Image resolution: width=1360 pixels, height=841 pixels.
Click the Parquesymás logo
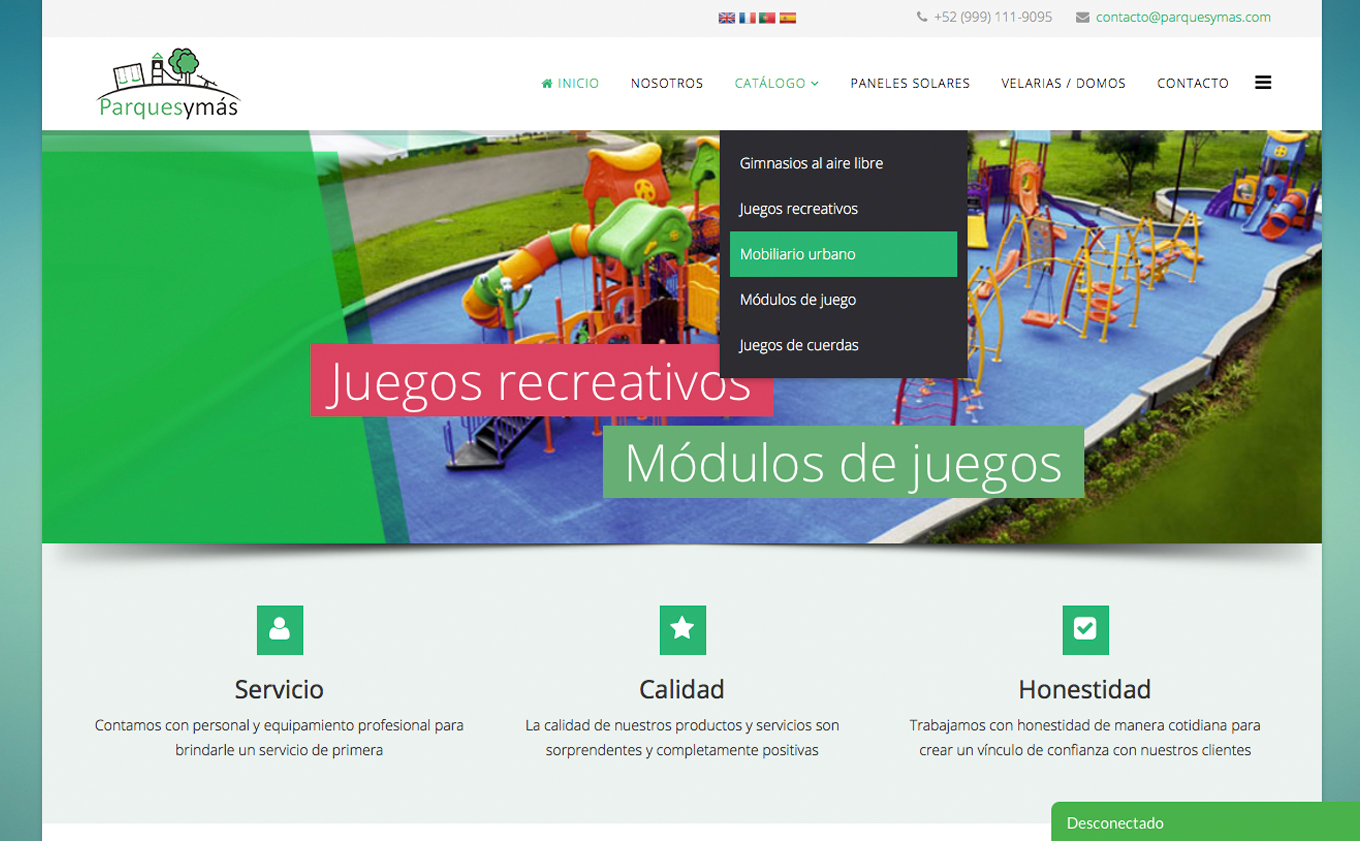169,84
